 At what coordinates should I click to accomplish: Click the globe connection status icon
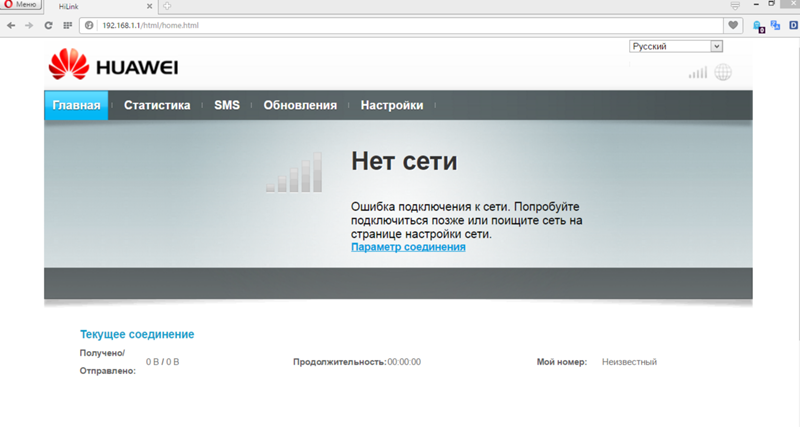tap(722, 72)
